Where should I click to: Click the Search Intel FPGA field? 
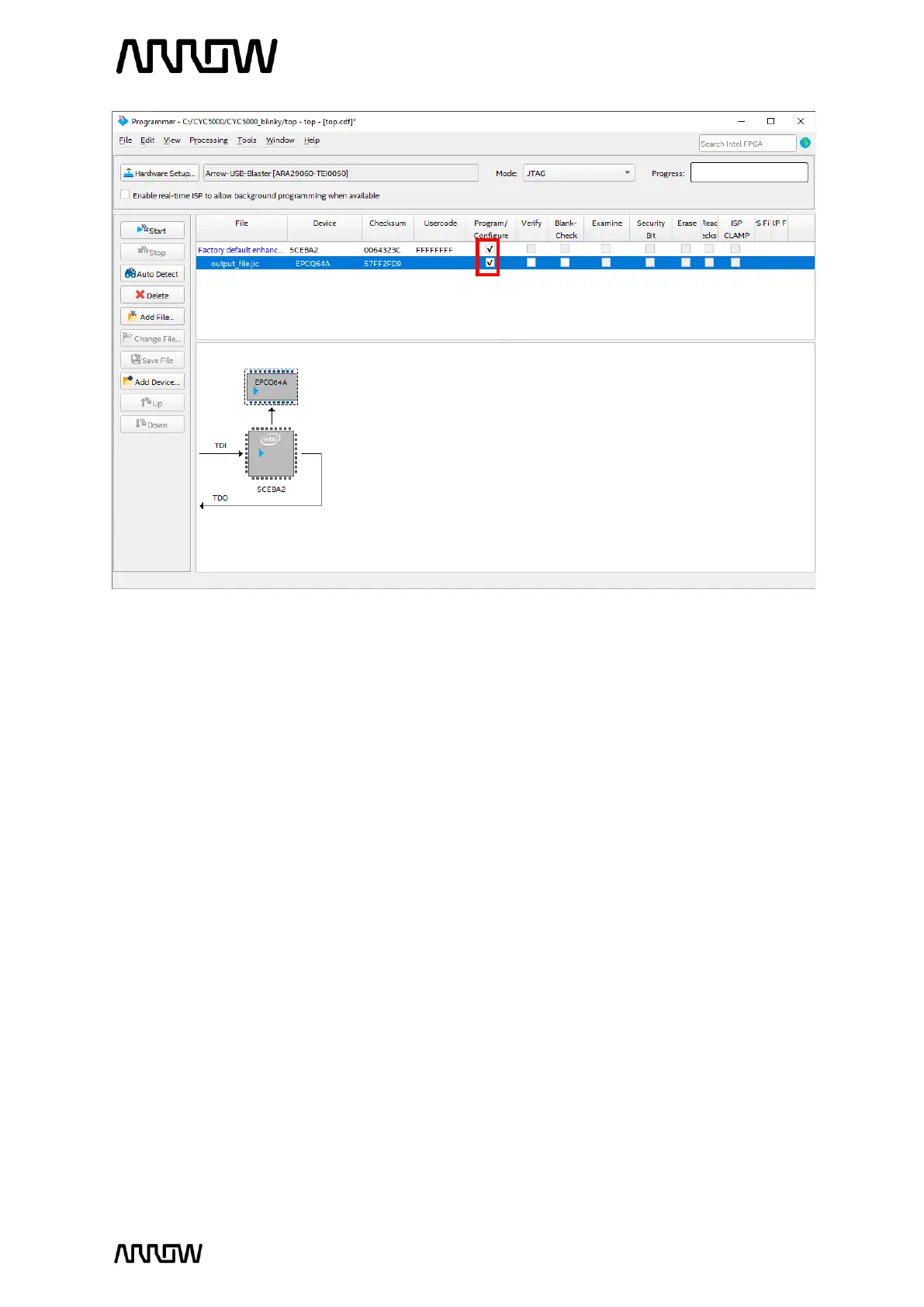[747, 144]
